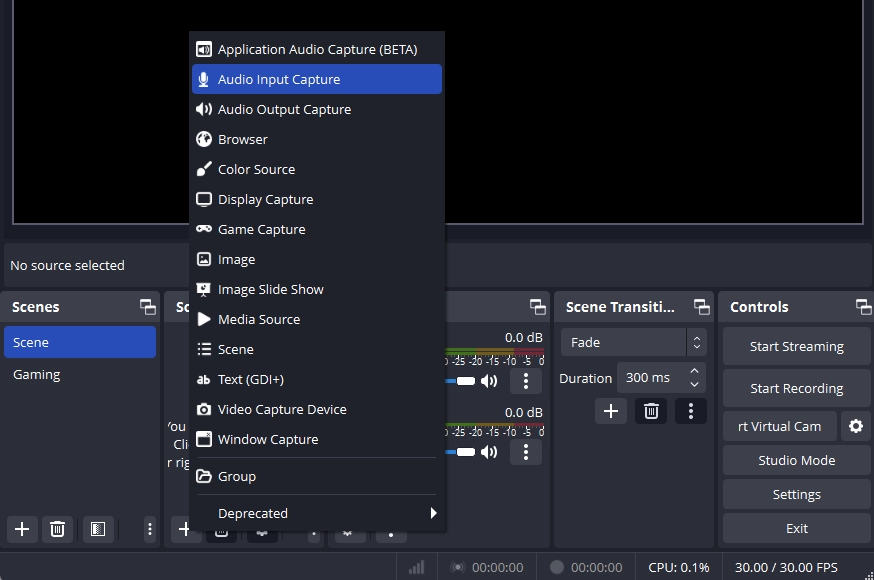Screen dimensions: 874x580
Task: Open transition properties three-dot menu
Action: pyautogui.click(x=691, y=411)
